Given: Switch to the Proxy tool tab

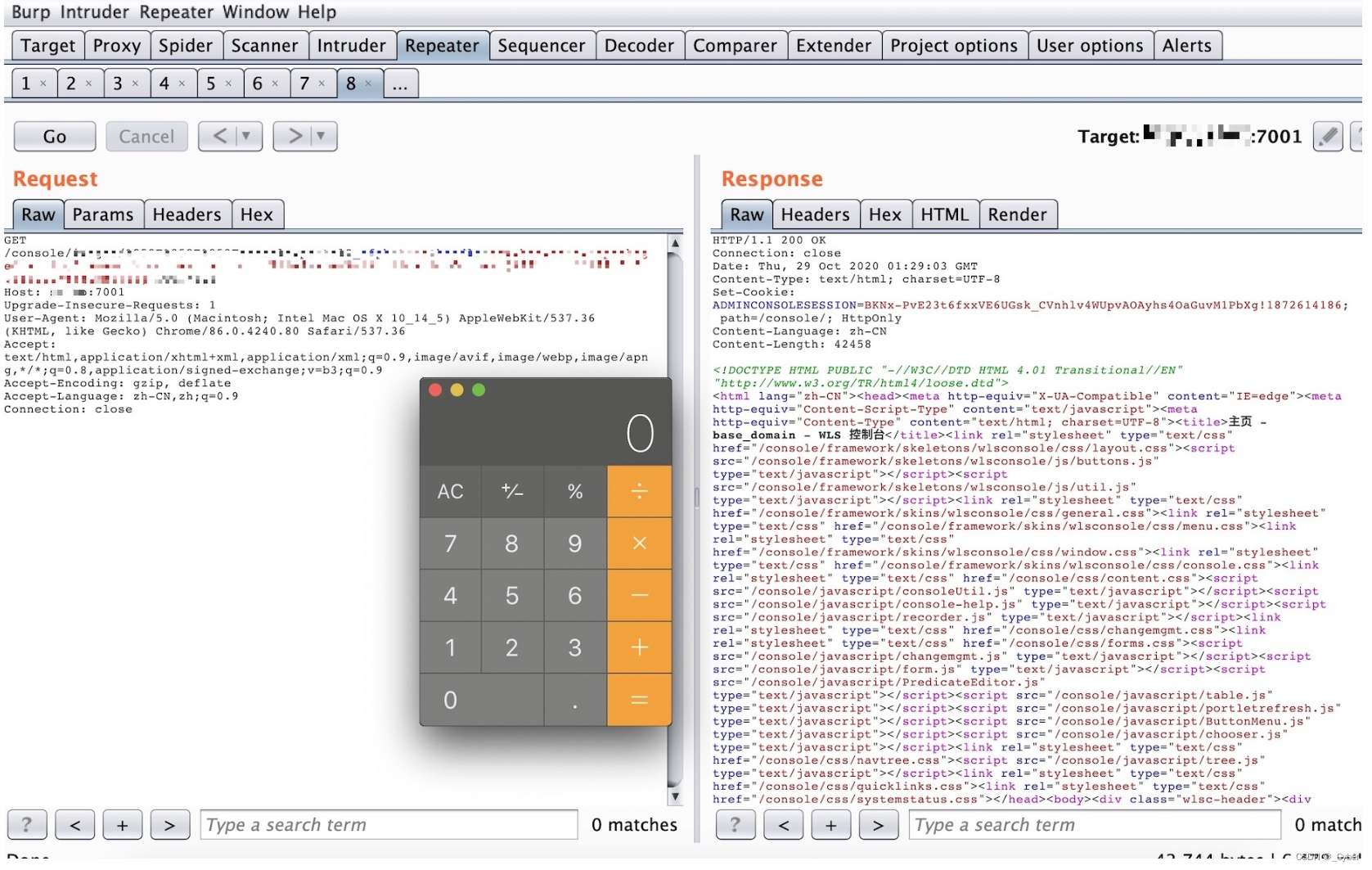Looking at the screenshot, I should click(x=118, y=46).
